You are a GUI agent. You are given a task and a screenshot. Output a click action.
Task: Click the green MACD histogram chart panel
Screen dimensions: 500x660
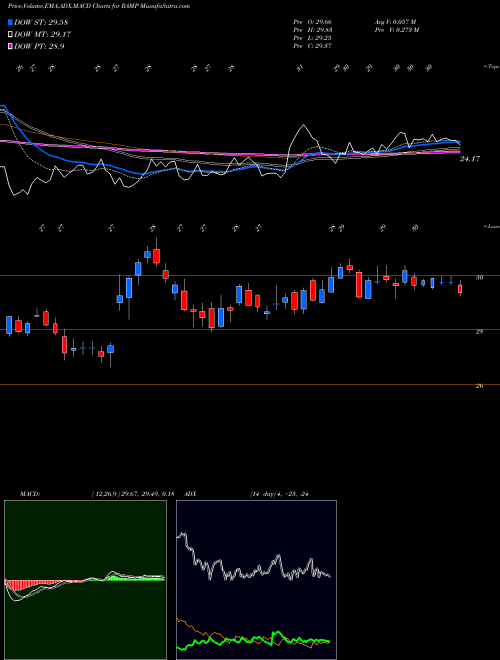tap(85, 580)
